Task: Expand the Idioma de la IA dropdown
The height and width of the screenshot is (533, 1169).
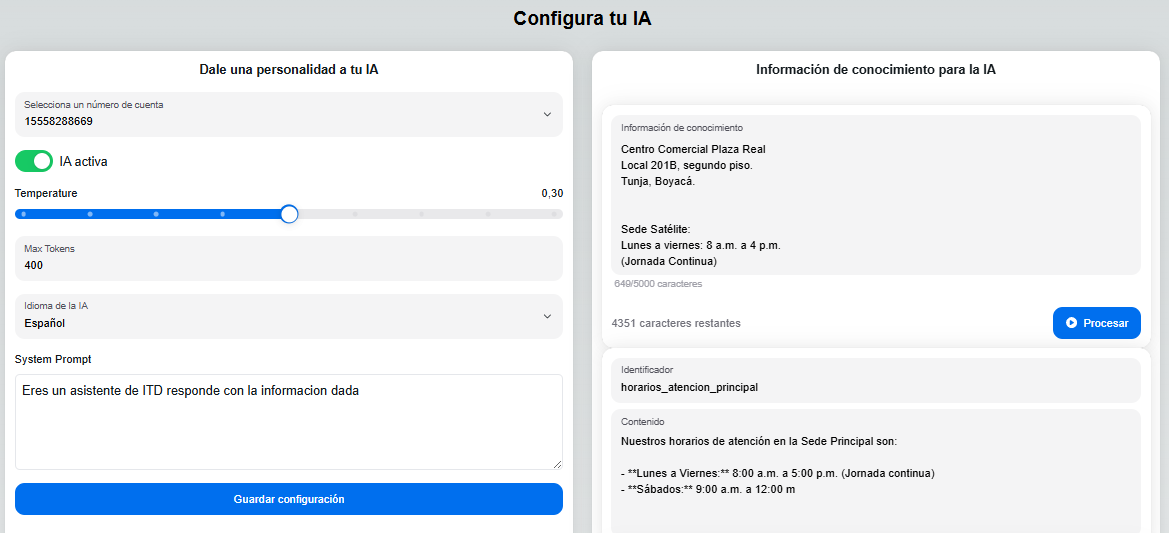Action: pyautogui.click(x=280, y=316)
